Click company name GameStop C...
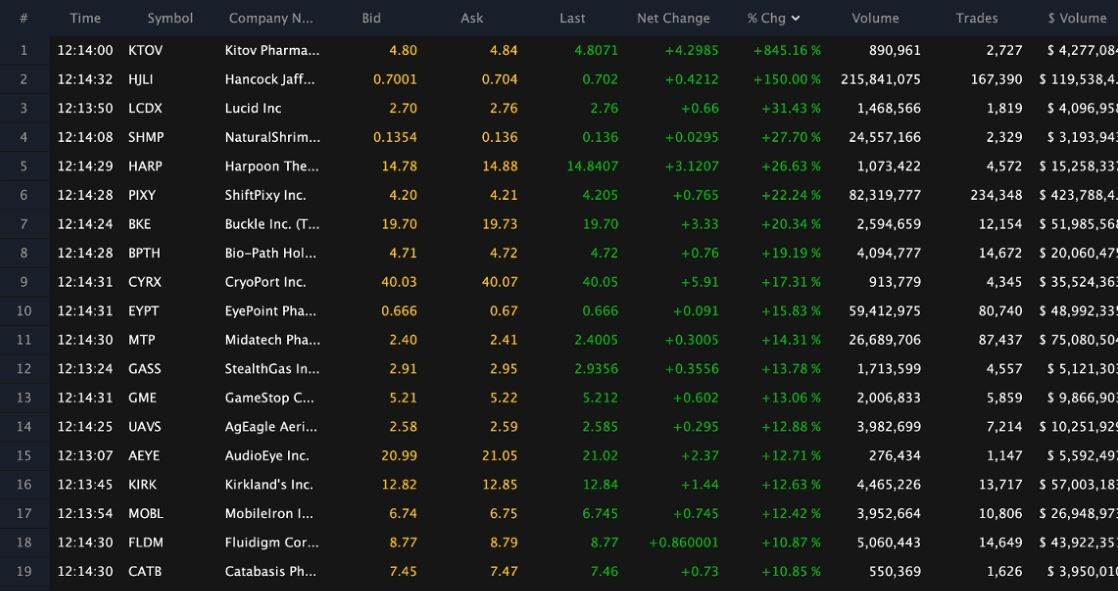 click(x=270, y=398)
